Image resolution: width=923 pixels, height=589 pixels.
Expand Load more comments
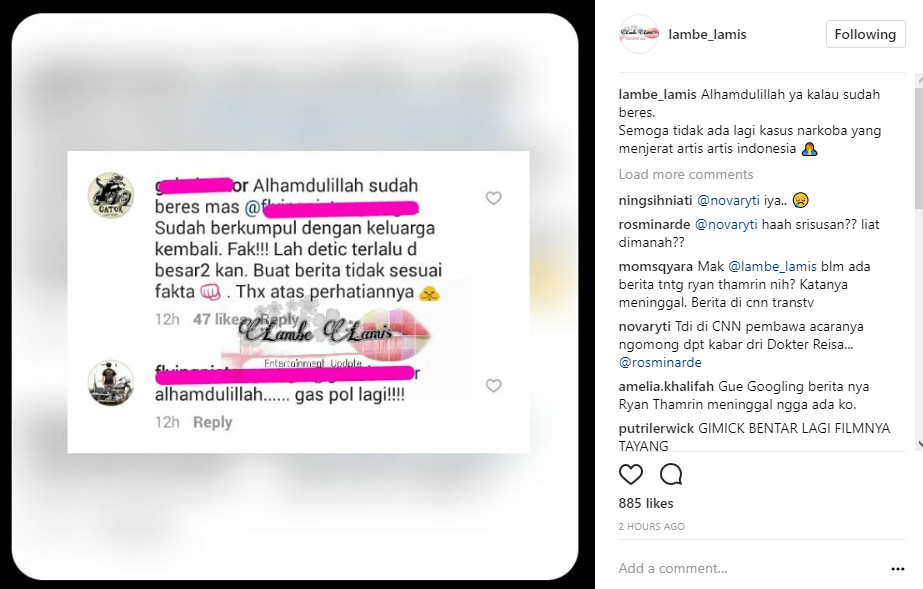pyautogui.click(x=686, y=174)
